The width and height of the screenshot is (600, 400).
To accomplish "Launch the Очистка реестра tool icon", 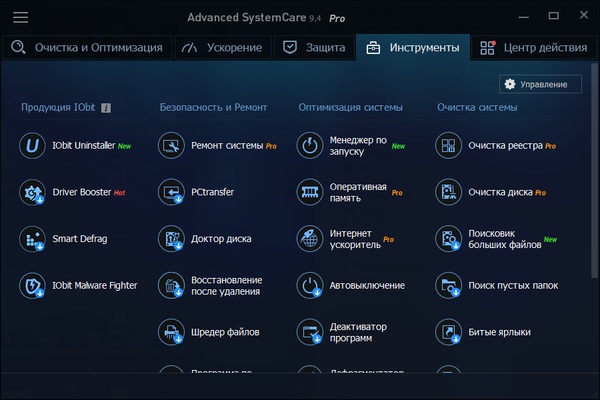I will point(448,146).
